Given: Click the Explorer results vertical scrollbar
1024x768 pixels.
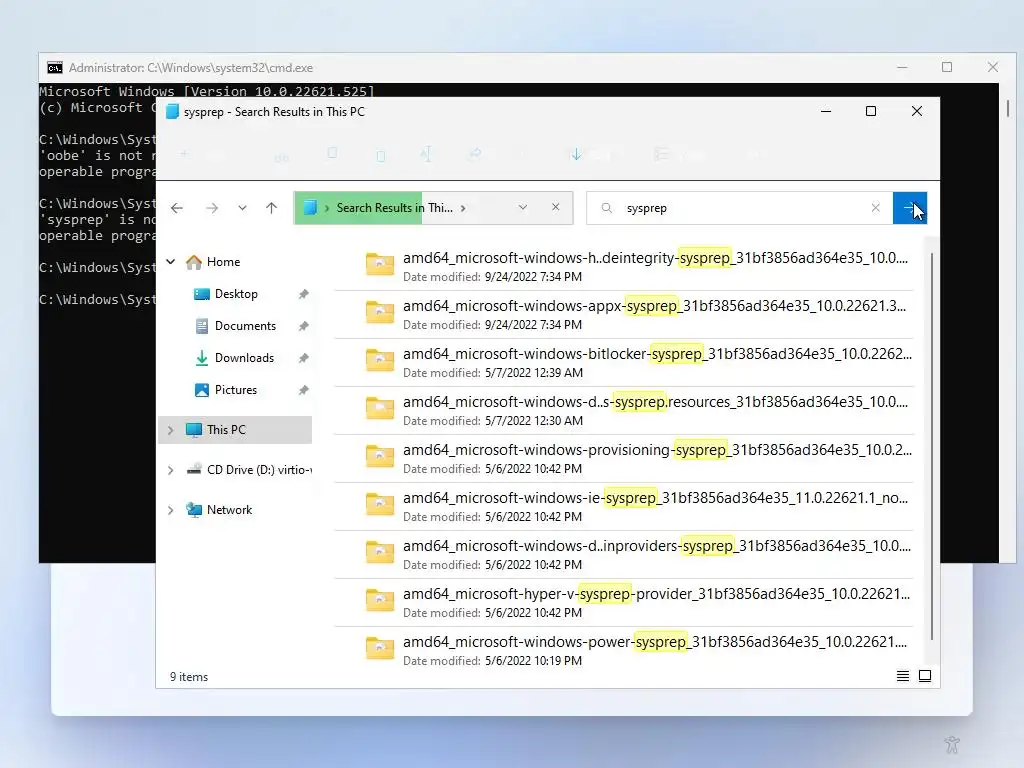Looking at the screenshot, I should click(932, 445).
